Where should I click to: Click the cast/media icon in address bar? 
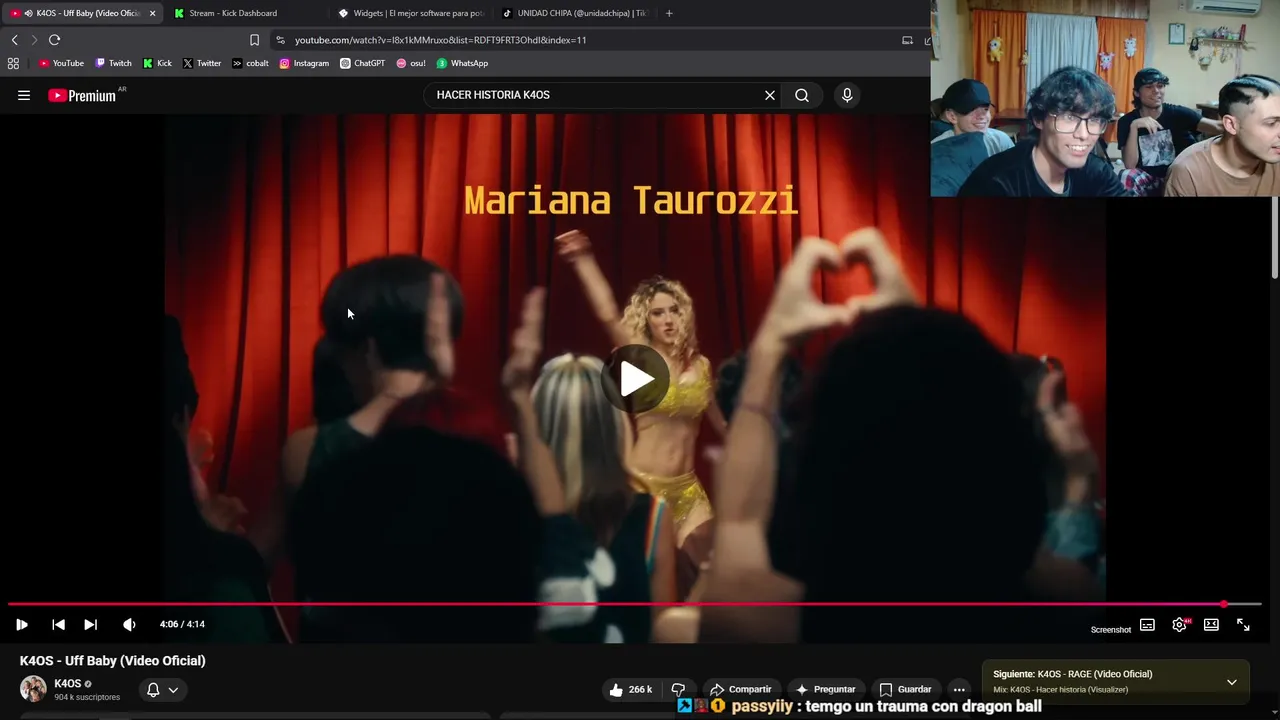pyautogui.click(x=907, y=40)
